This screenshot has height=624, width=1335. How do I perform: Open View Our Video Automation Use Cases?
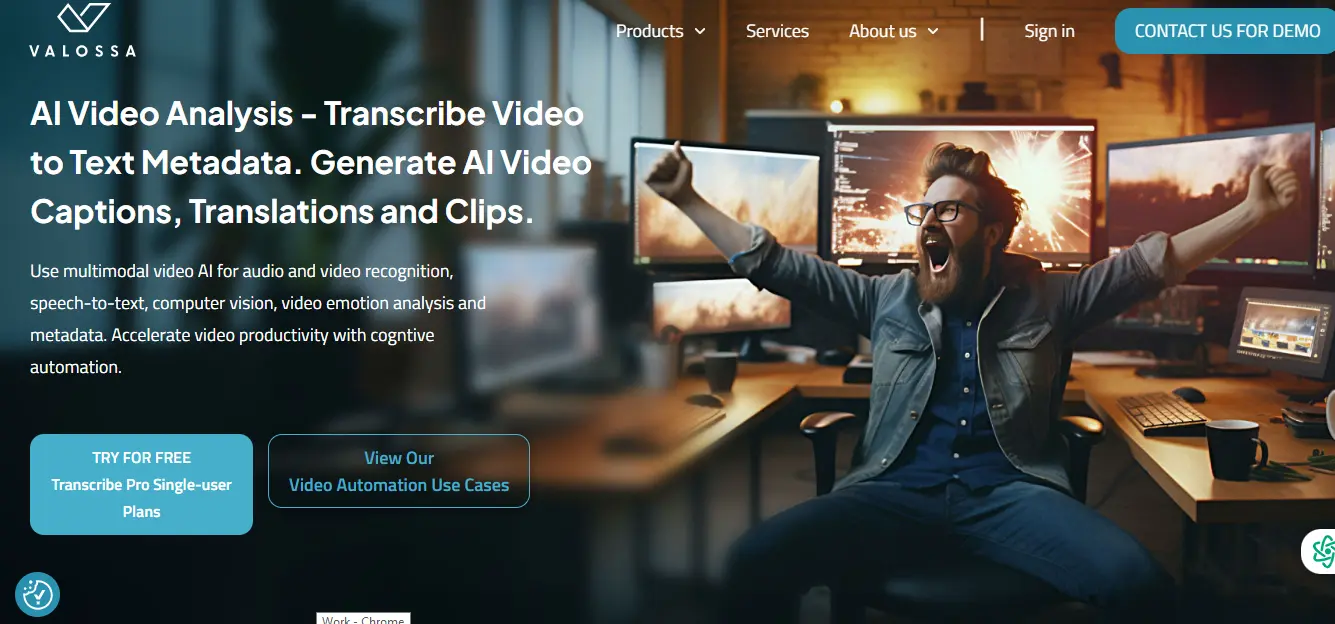point(398,471)
